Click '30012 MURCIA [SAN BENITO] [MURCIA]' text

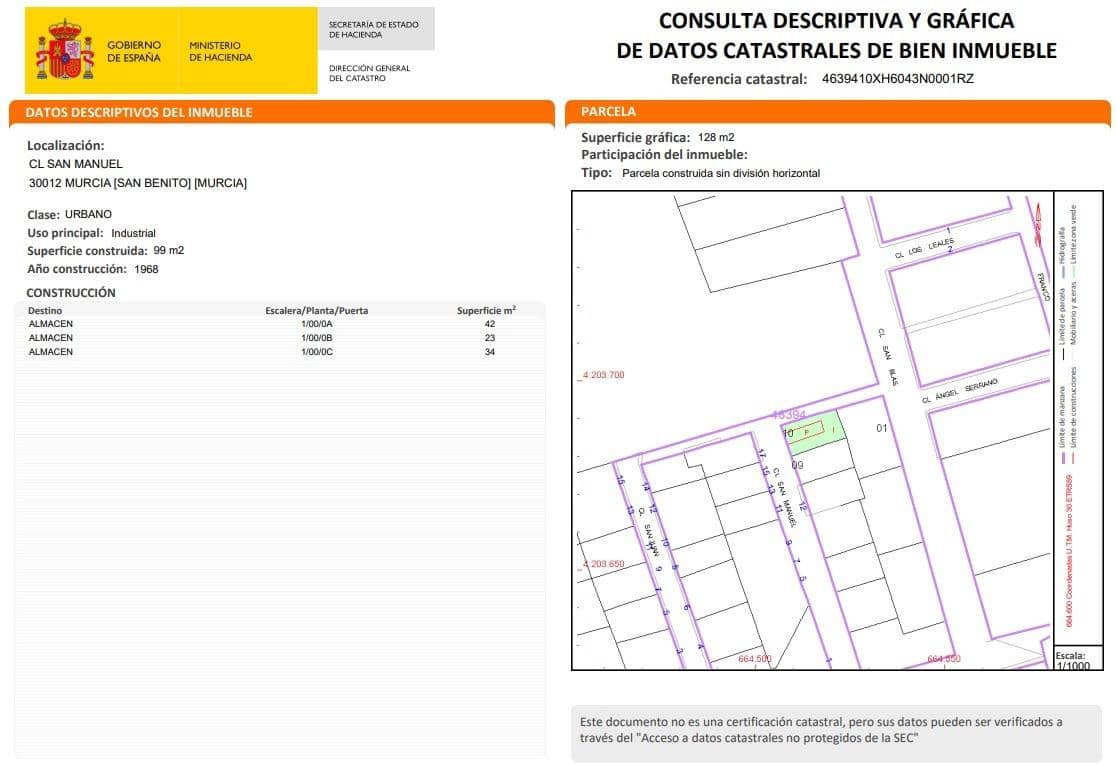[x=137, y=183]
